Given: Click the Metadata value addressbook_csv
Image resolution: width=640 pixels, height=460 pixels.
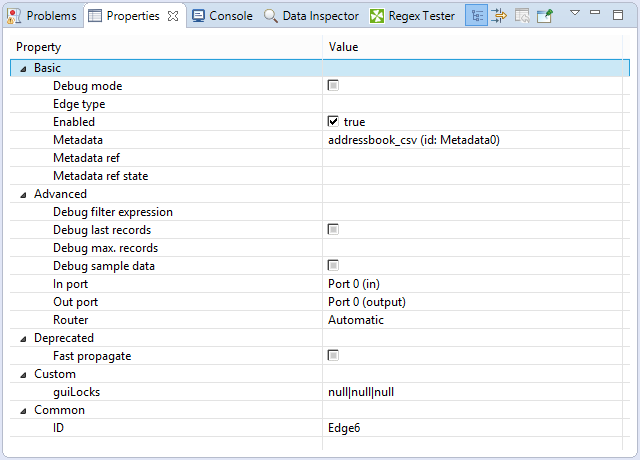Looking at the screenshot, I should [413, 140].
